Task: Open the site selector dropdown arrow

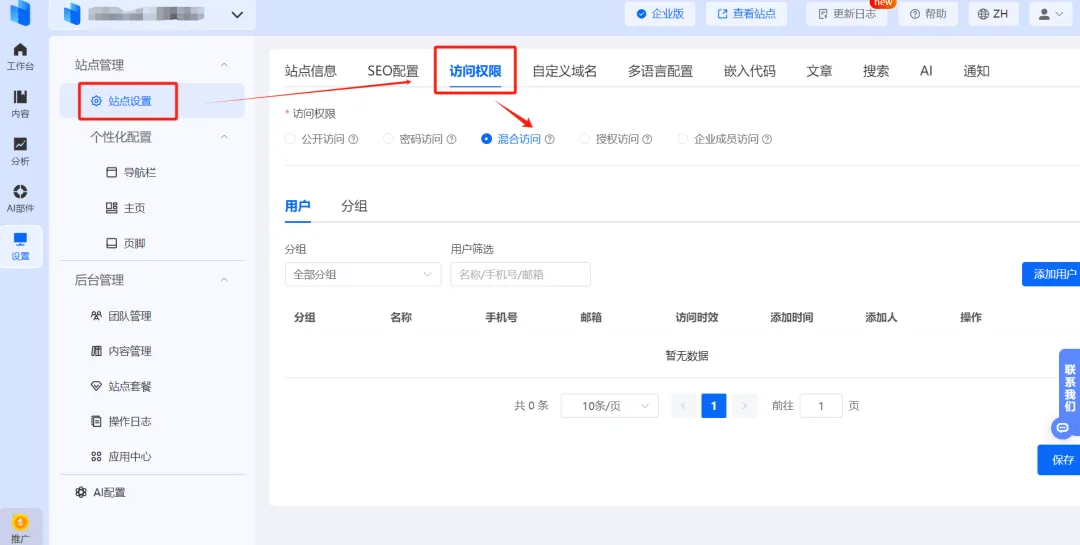Action: tap(238, 14)
